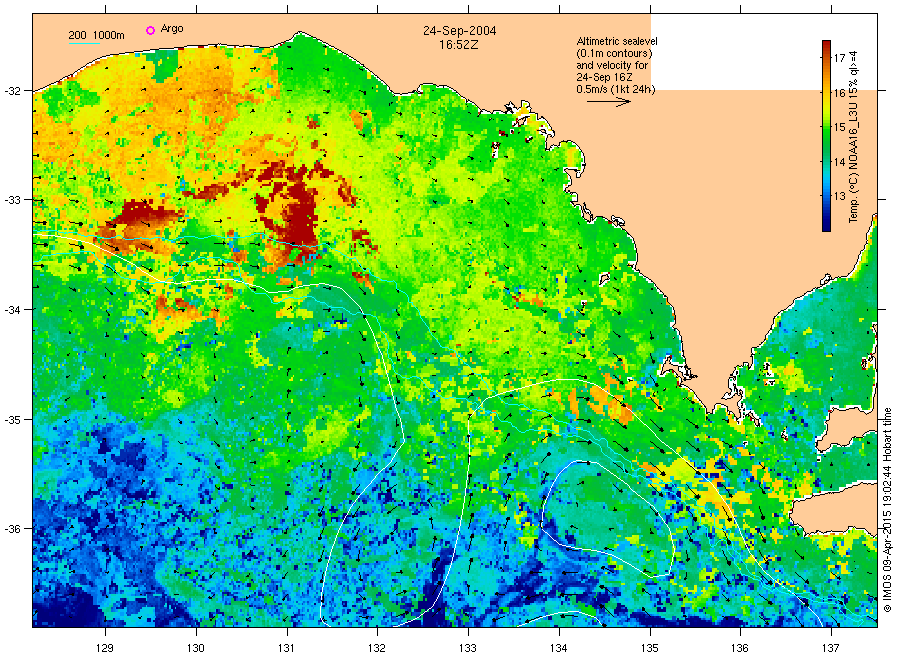Click the 131 longitude label
Image resolution: width=900 pixels, height=660 pixels.
click(x=286, y=648)
